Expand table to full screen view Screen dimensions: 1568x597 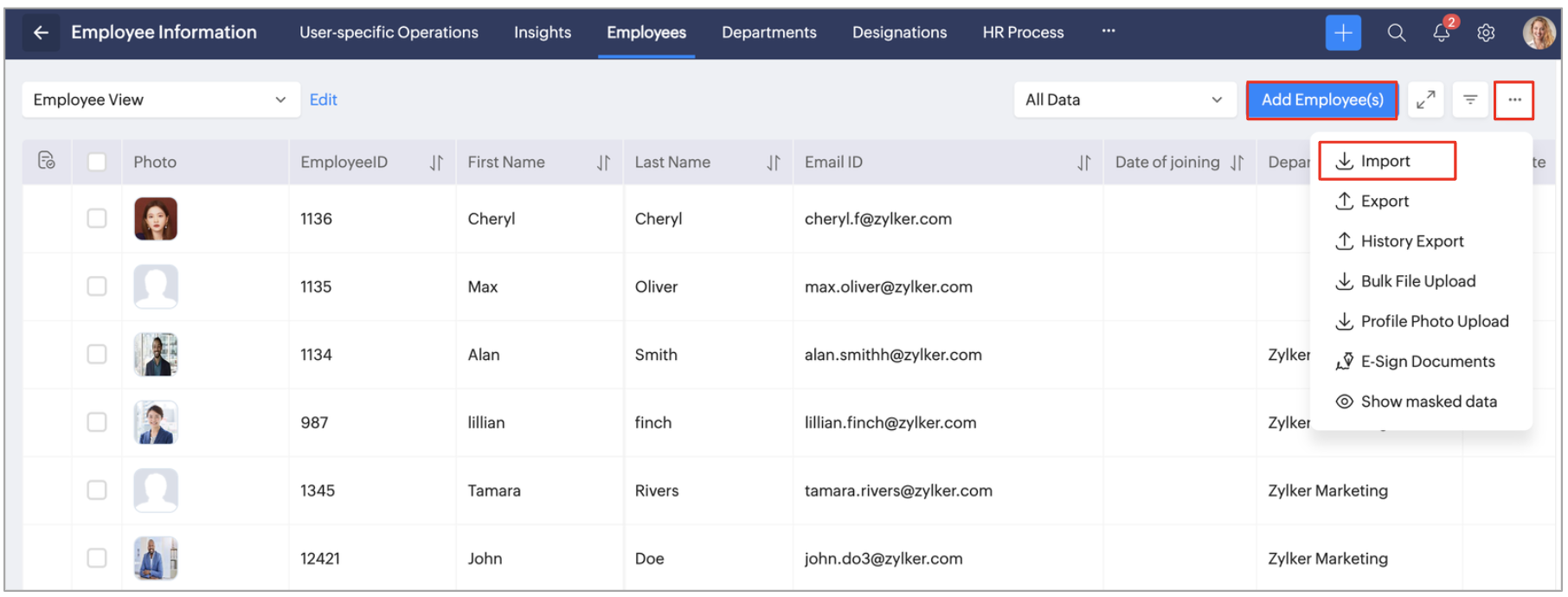tap(1425, 100)
